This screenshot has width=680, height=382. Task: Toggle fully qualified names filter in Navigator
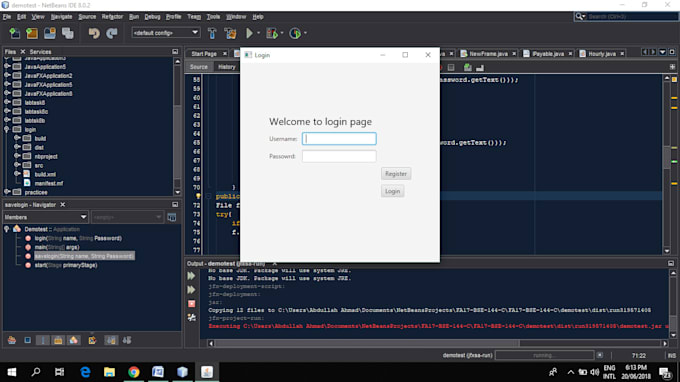coord(92,340)
